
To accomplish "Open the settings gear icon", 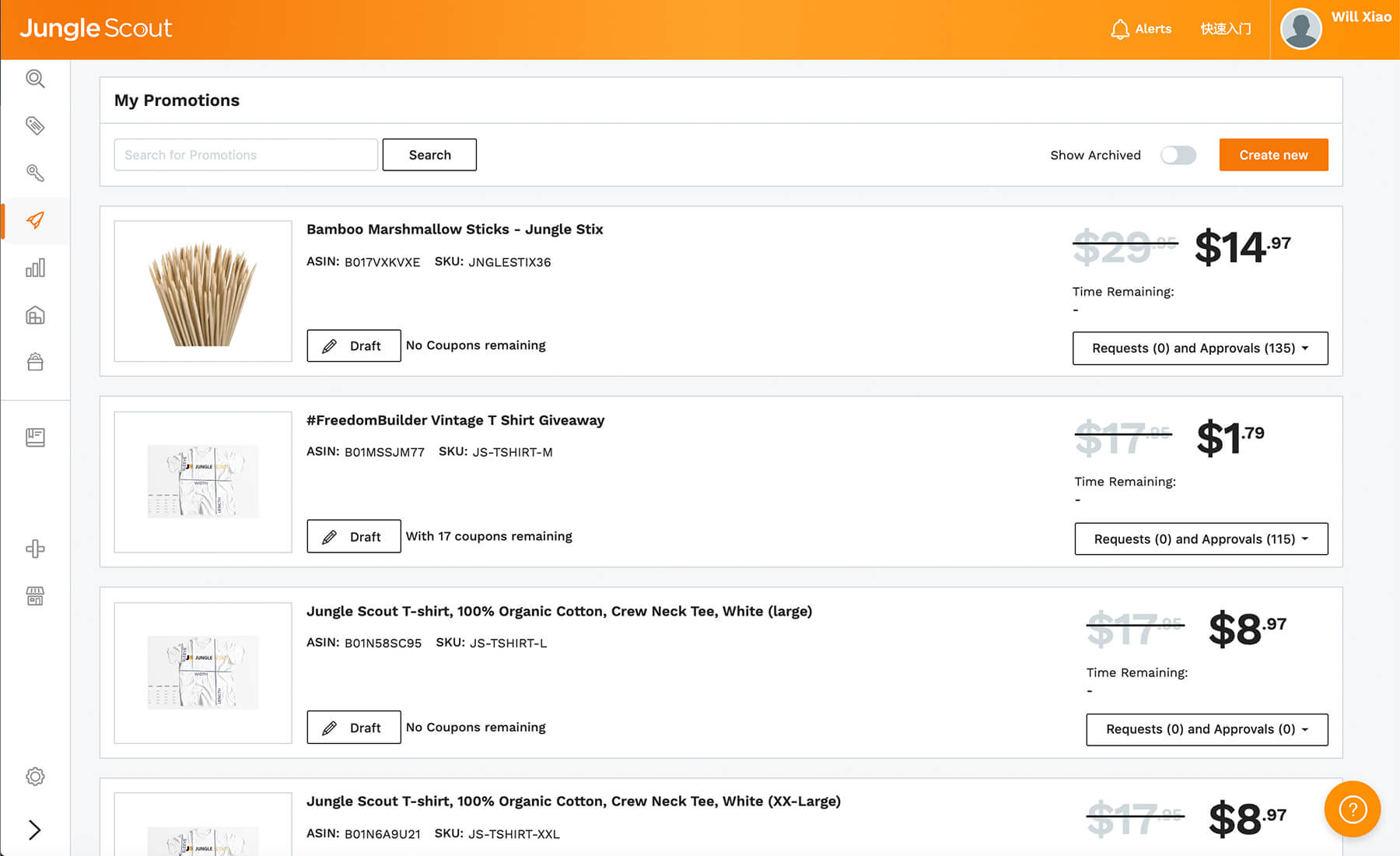I will (x=35, y=776).
